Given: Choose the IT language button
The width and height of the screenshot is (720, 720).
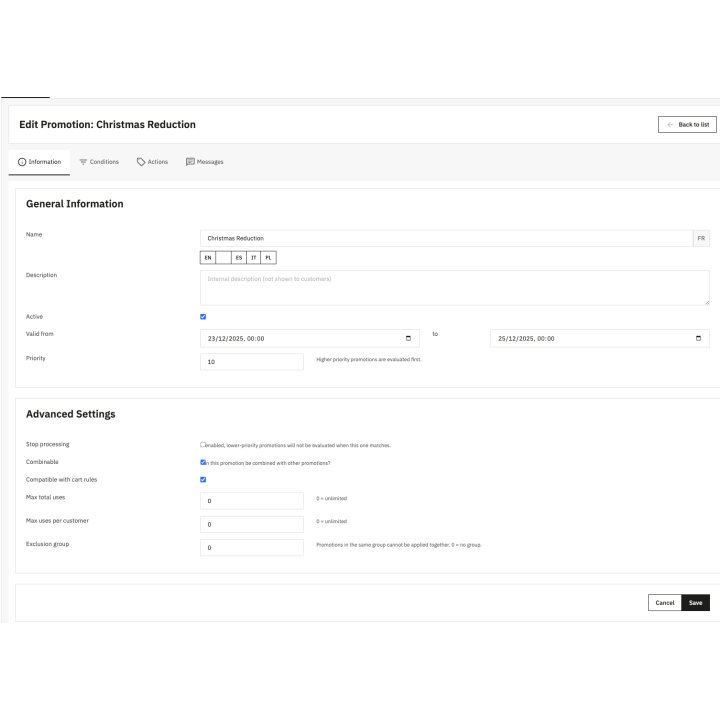Looking at the screenshot, I should 254,257.
